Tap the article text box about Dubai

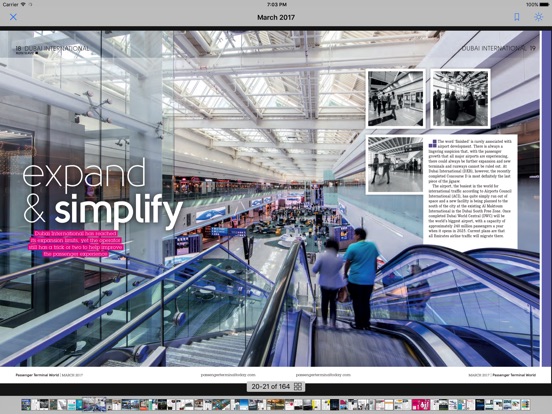pyautogui.click(x=470, y=192)
